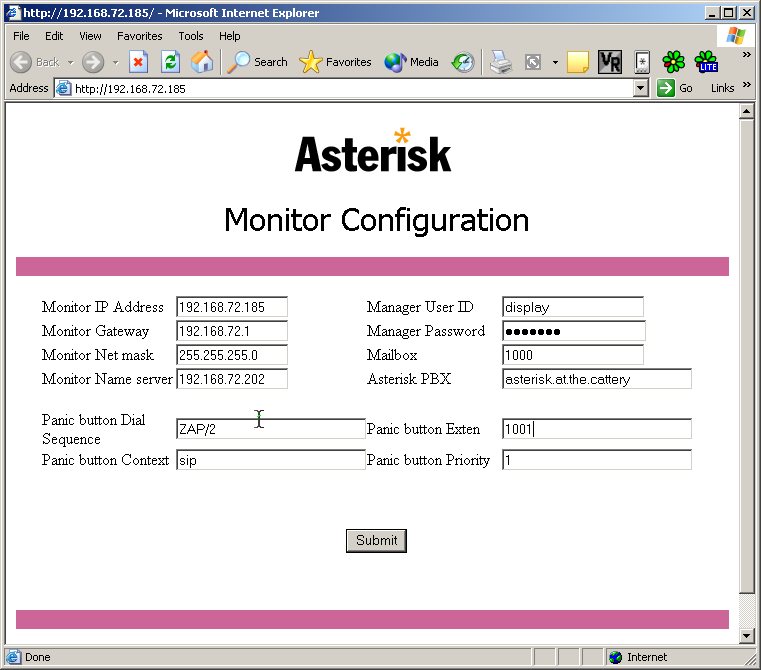
Task: Click the Monitor Gateway field
Action: [232, 331]
